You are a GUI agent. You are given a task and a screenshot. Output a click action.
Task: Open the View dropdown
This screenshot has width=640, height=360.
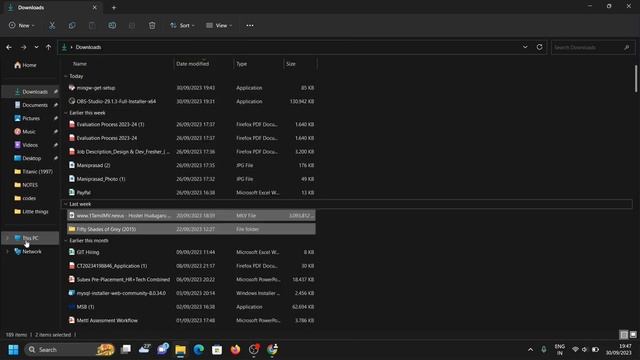pyautogui.click(x=219, y=25)
